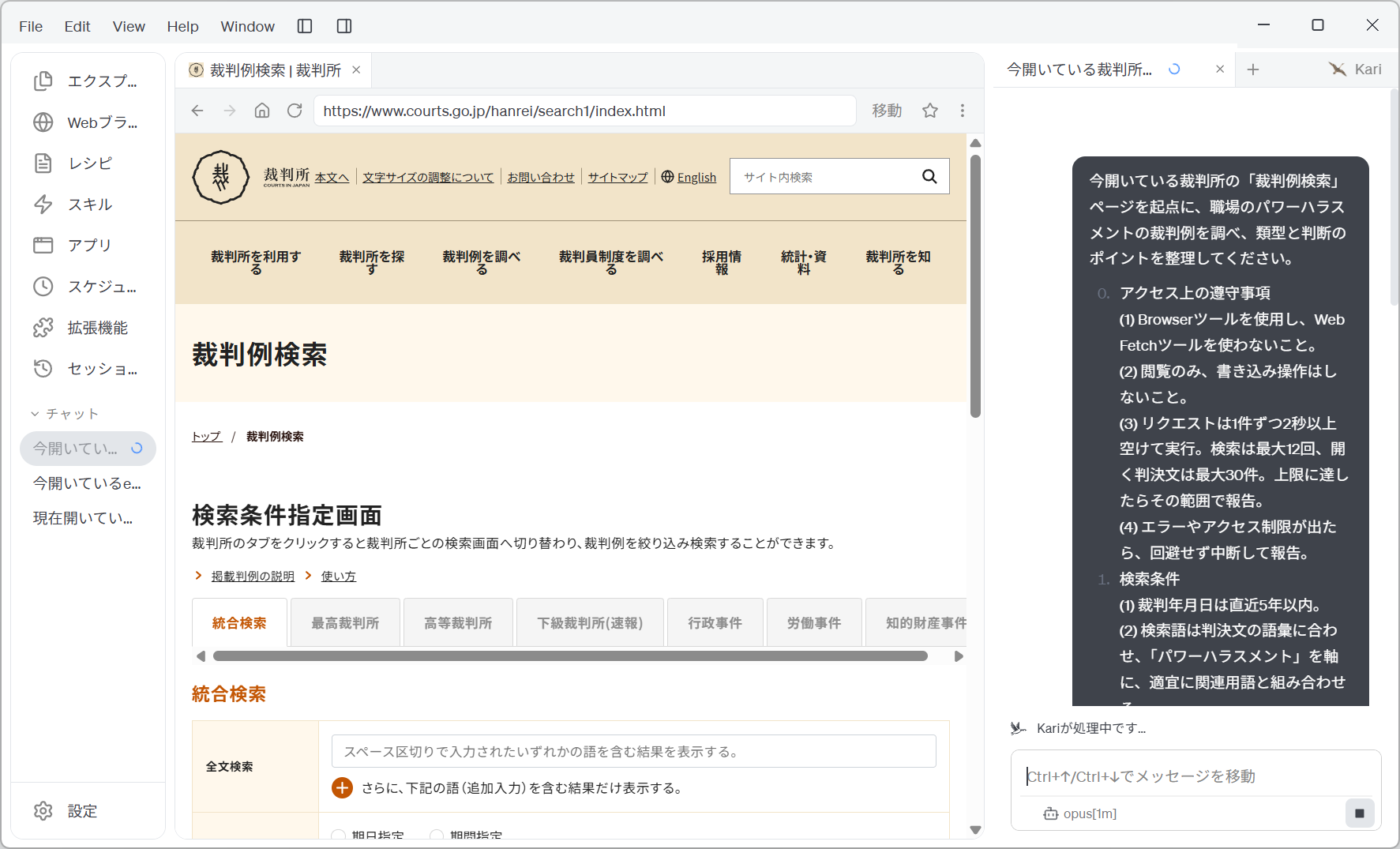Open the browser three-dot menu
Viewport: 1400px width, 849px height.
point(963,111)
